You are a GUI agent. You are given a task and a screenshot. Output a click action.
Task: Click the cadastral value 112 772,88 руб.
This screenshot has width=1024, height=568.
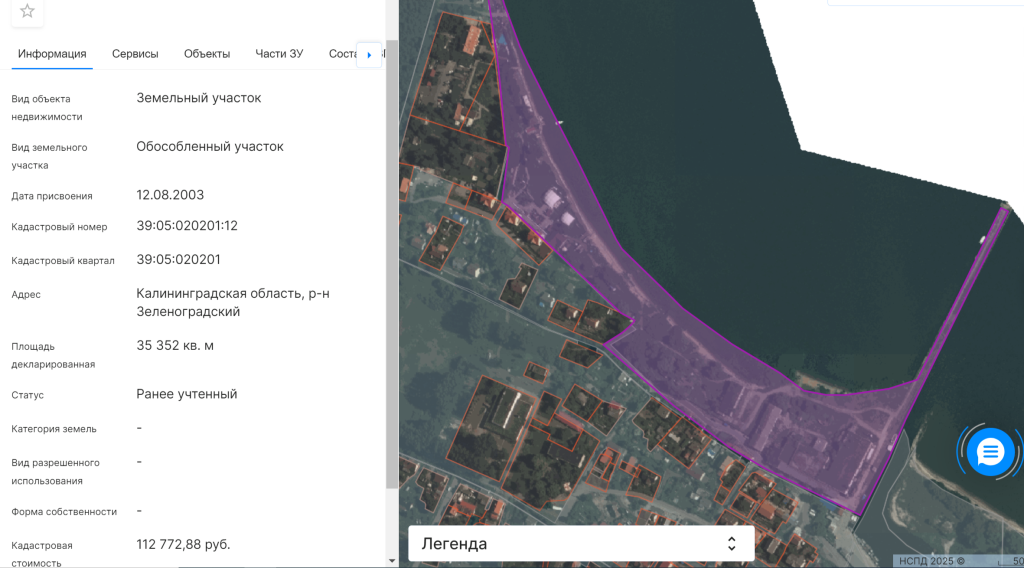tap(183, 544)
